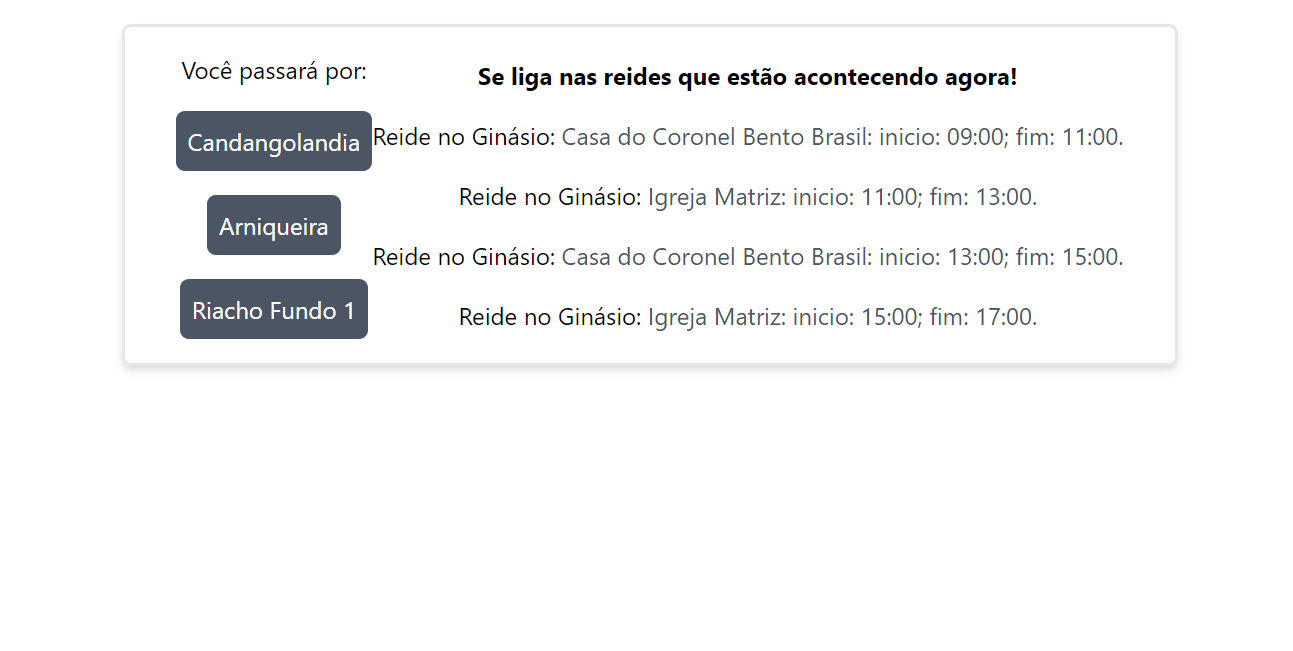Screen dimensions: 1293x651
Task: Click the bottom 'Reide no Ginásio' label
Action: (x=548, y=317)
